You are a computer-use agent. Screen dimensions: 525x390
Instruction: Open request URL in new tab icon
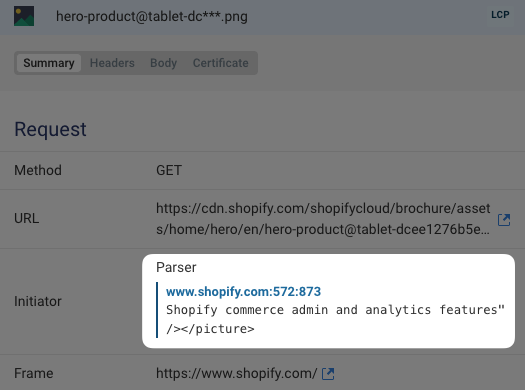click(x=504, y=220)
